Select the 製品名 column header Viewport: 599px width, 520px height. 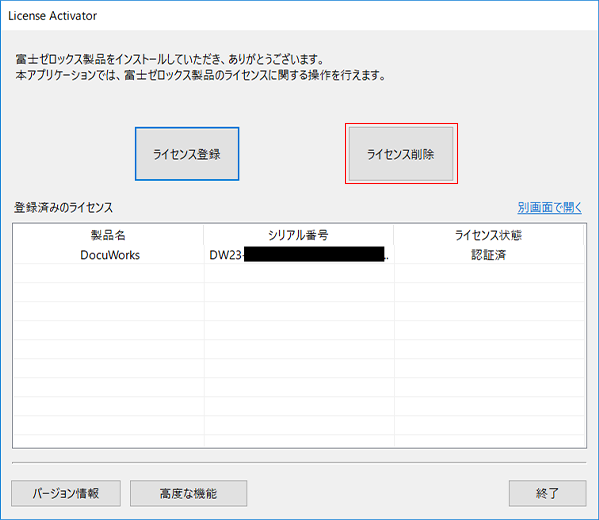[x=108, y=235]
